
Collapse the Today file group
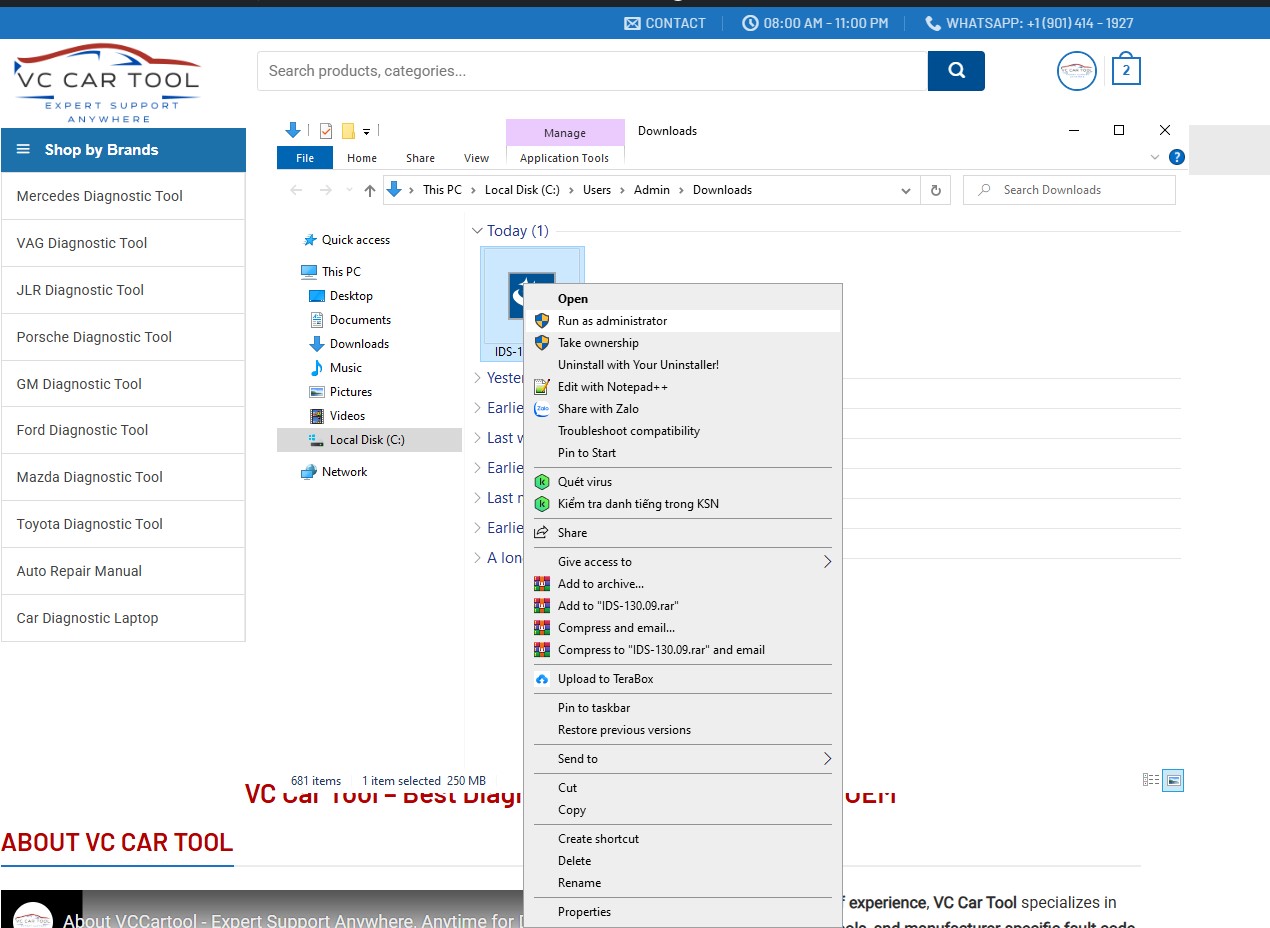point(477,231)
